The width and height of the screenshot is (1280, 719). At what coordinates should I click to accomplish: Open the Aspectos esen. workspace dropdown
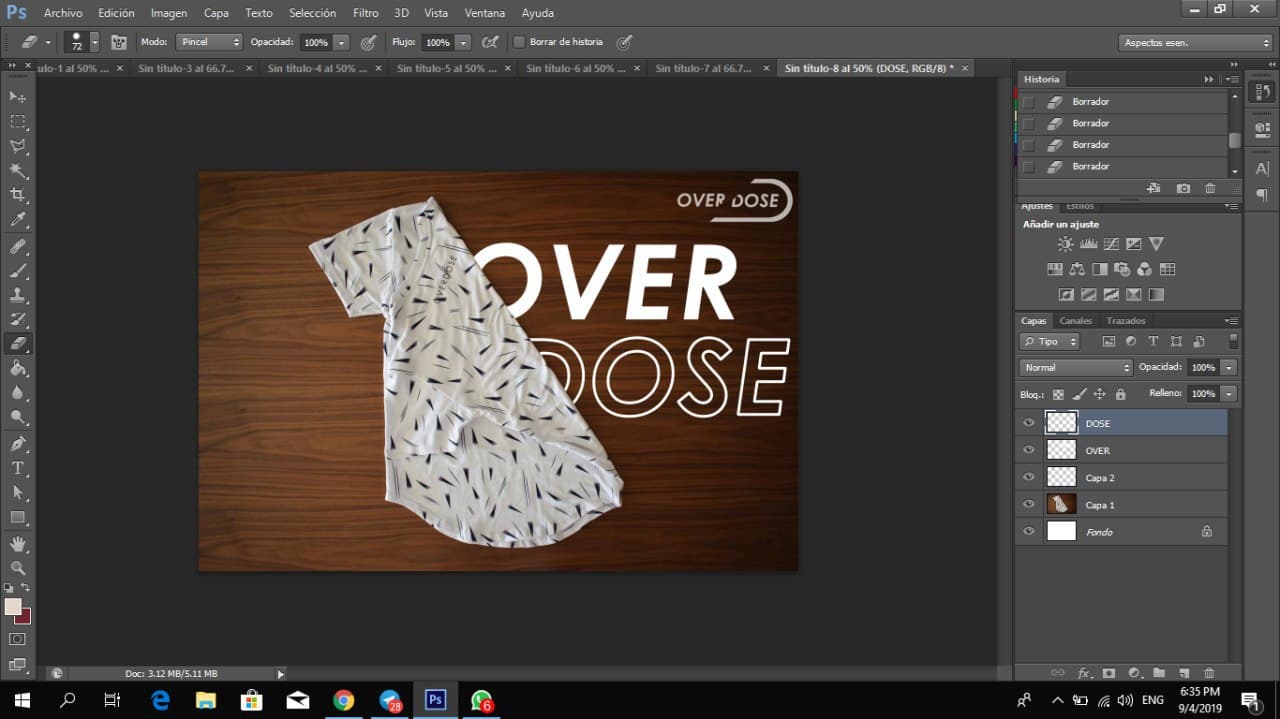pos(1194,42)
